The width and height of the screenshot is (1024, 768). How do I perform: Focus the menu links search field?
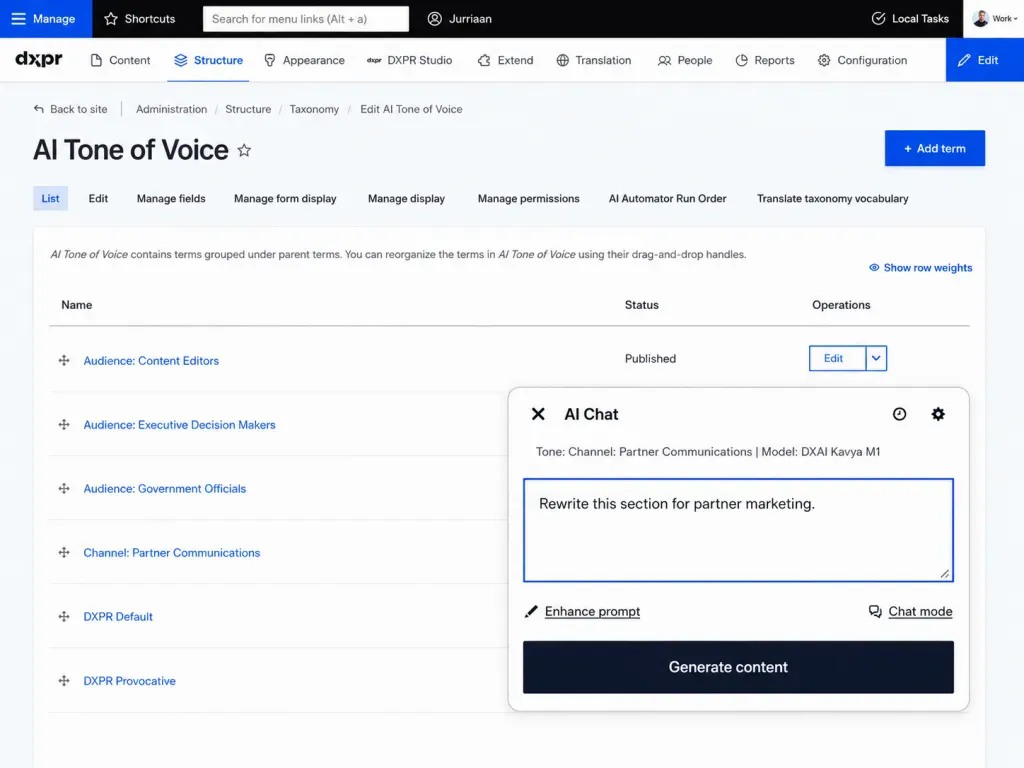click(306, 19)
